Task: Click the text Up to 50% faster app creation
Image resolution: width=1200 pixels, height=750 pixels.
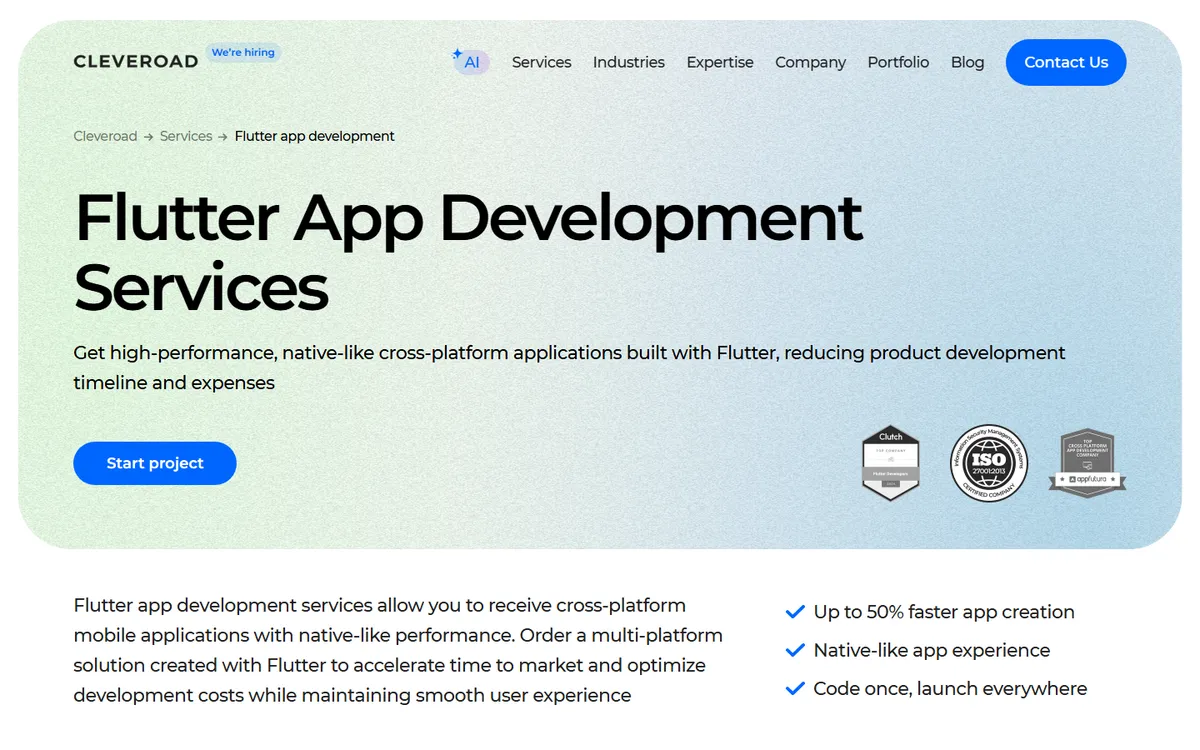Action: [x=944, y=612]
